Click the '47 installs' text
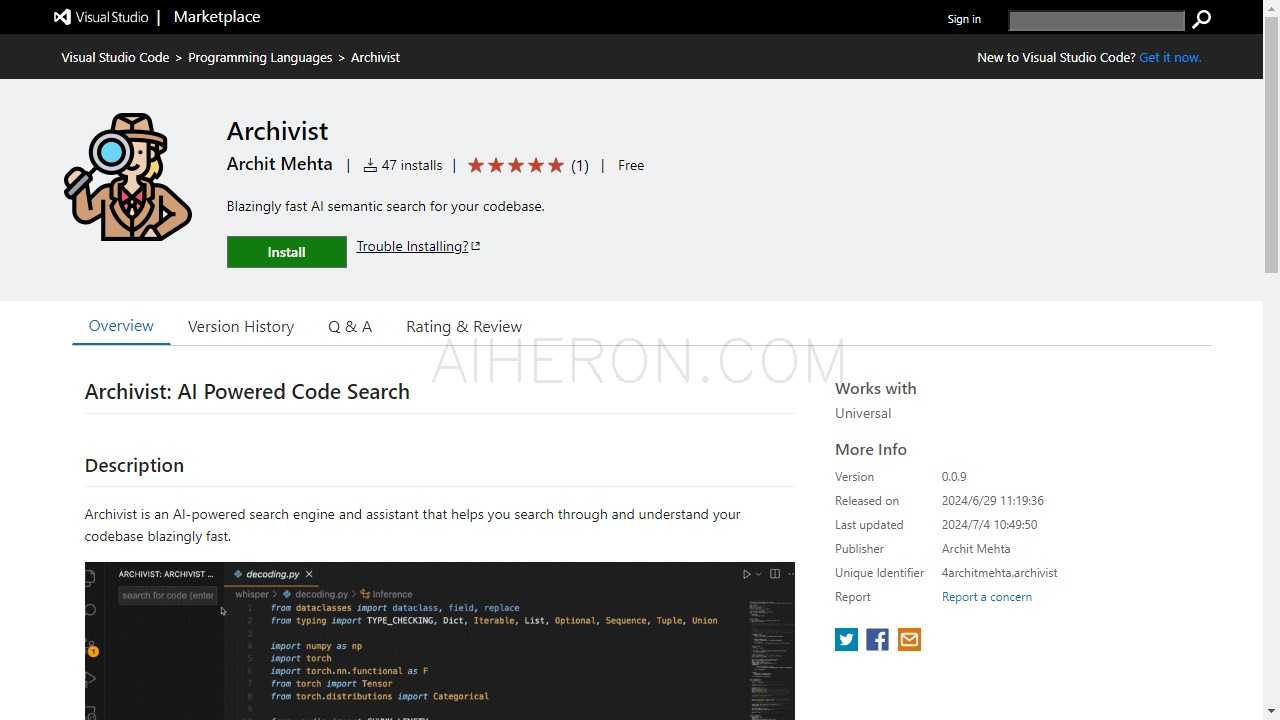This screenshot has height=720, width=1280. coord(412,165)
